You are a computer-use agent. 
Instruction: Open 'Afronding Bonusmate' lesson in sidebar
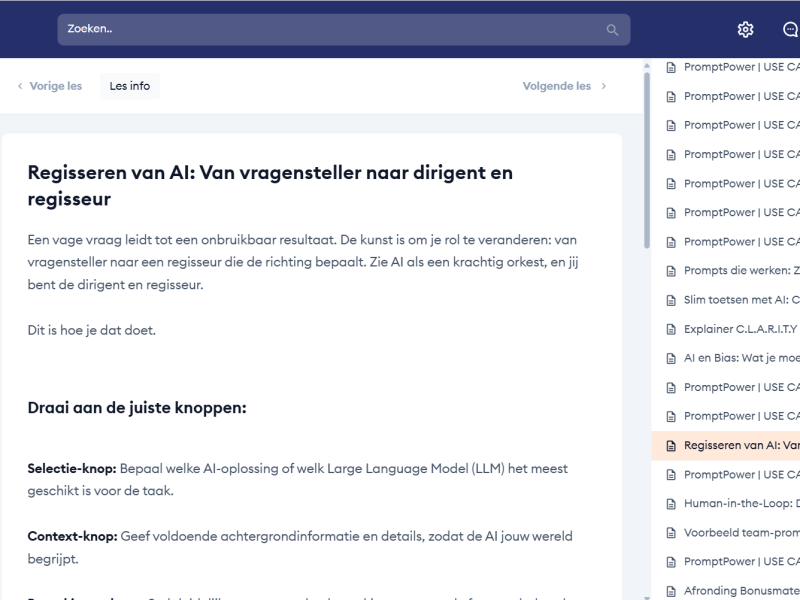click(740, 591)
